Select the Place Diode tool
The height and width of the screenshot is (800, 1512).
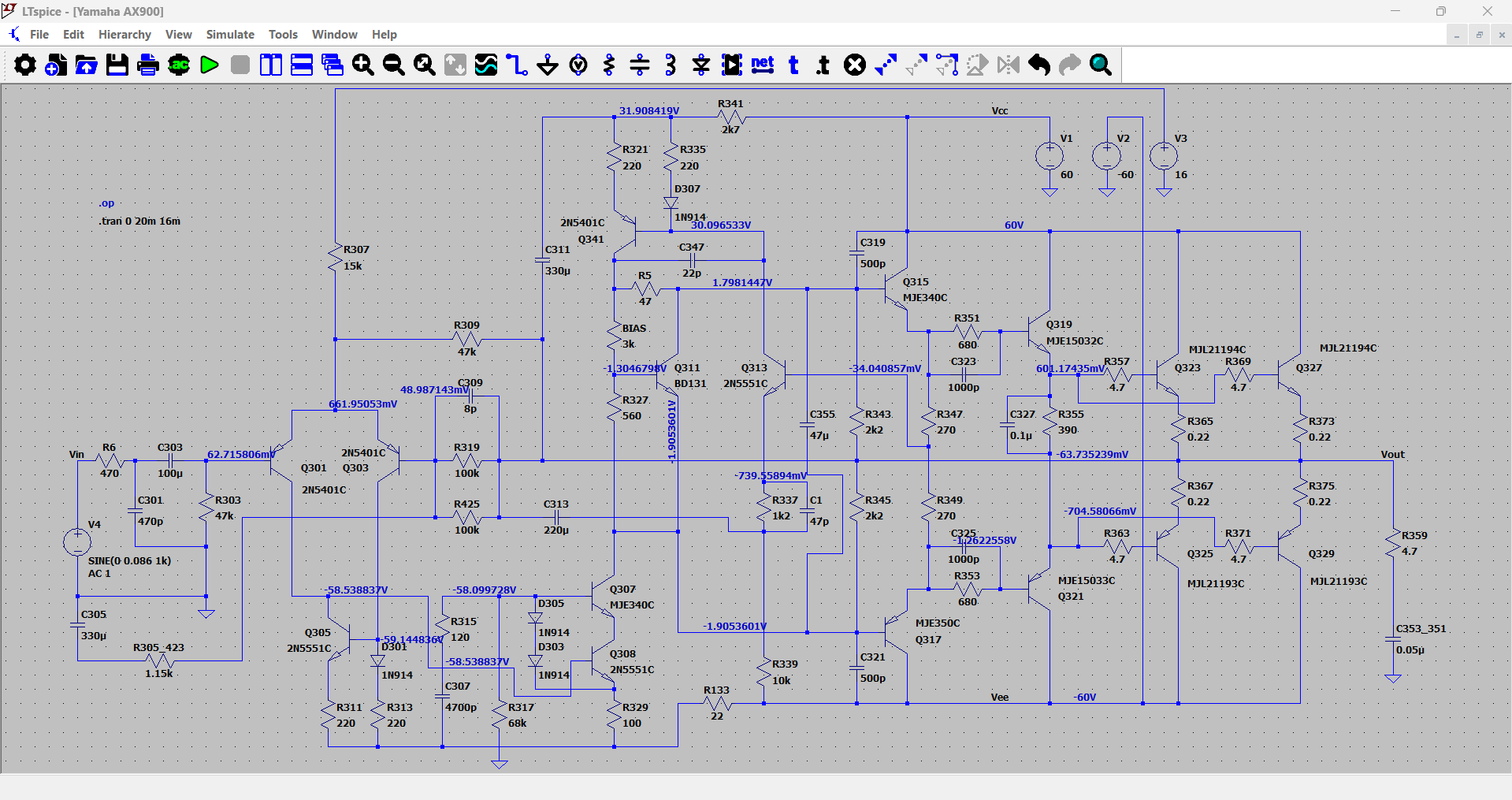[701, 65]
